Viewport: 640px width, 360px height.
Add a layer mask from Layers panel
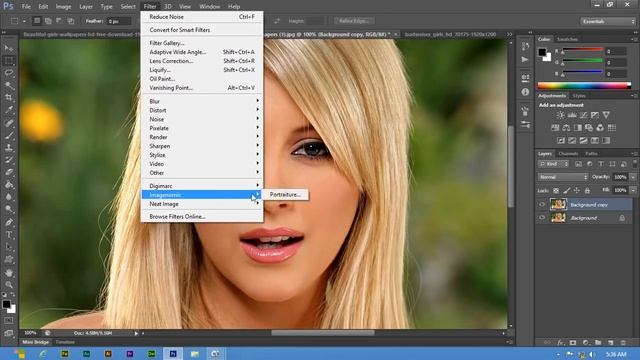click(573, 342)
